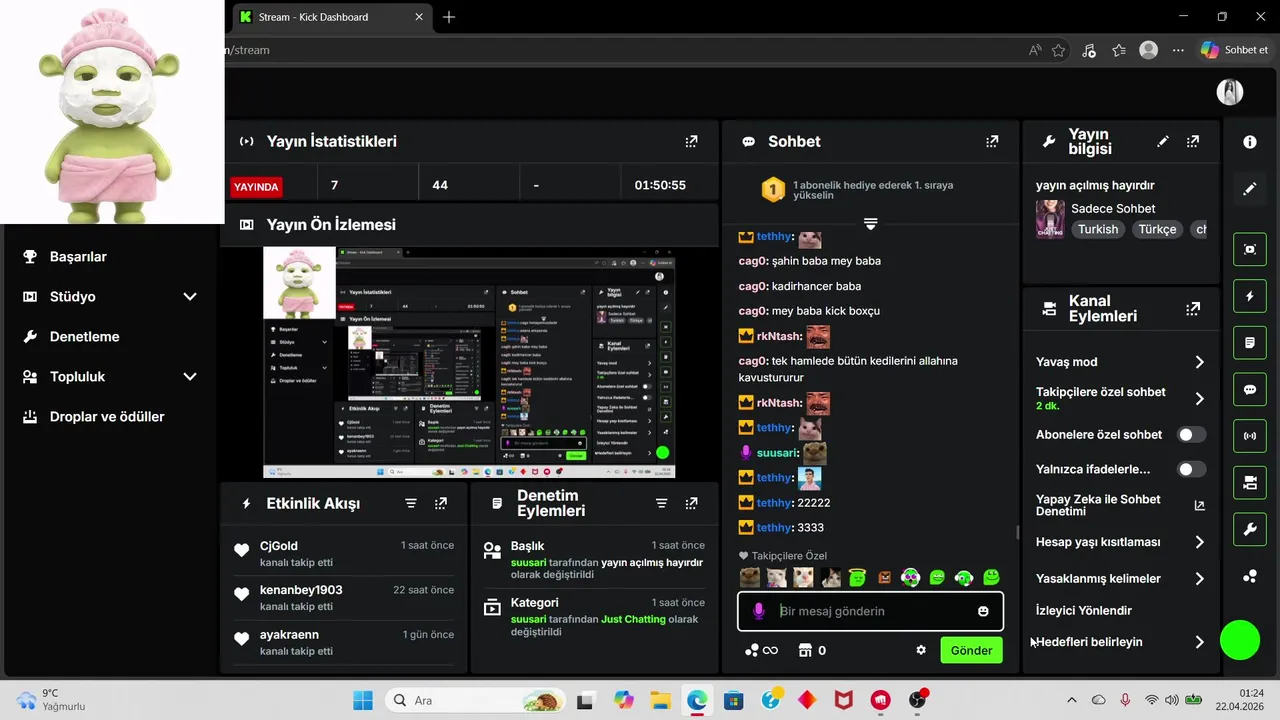Click the Türkçe tag
Screen dimensions: 1280x720
tap(1158, 229)
